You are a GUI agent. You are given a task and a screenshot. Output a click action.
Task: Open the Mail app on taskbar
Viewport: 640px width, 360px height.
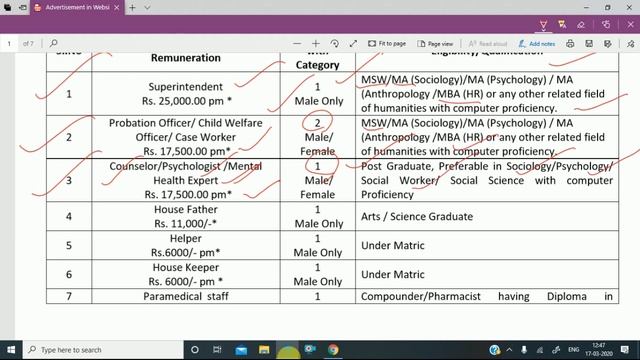coord(241,350)
